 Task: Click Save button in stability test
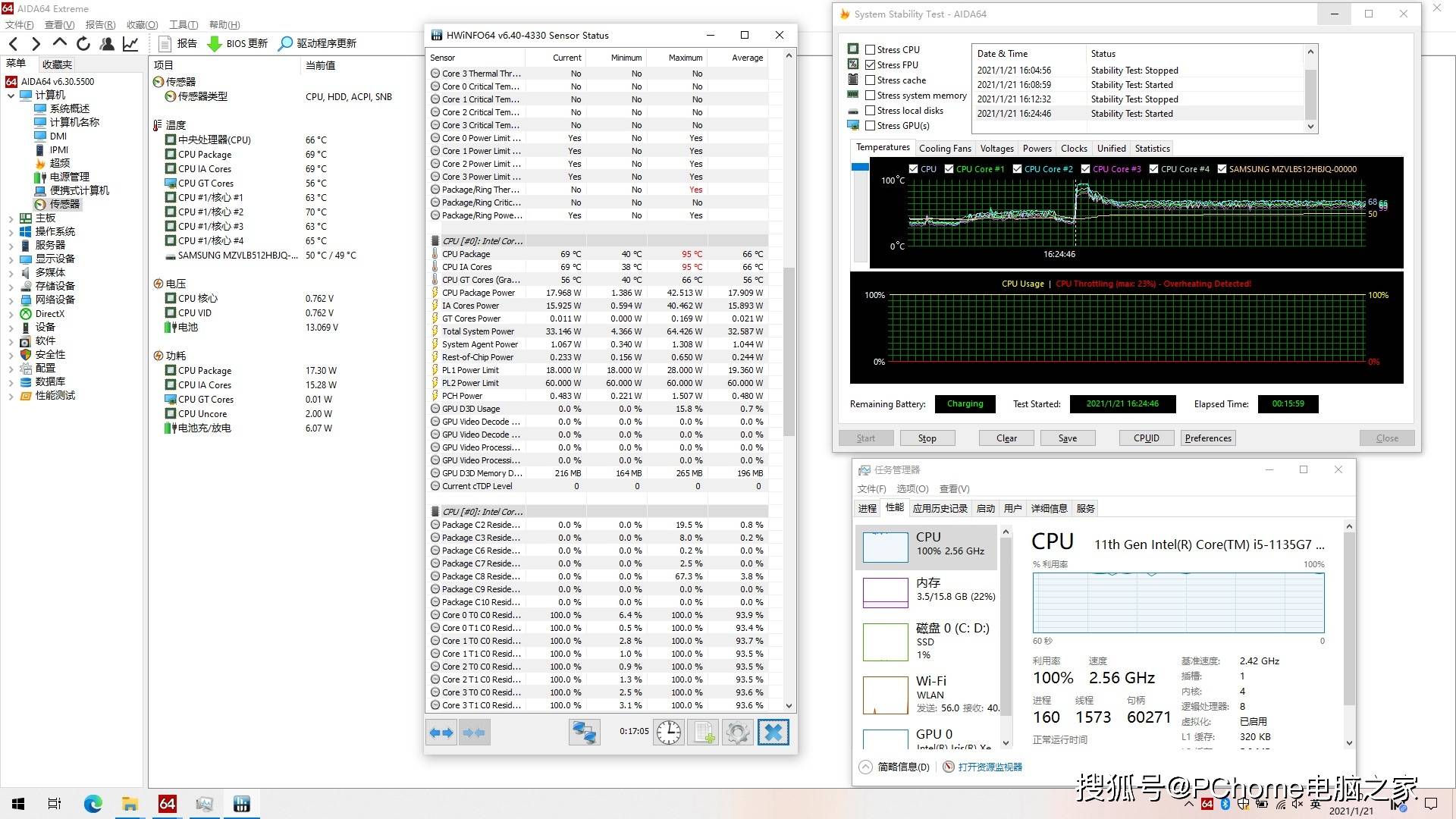click(x=1068, y=438)
